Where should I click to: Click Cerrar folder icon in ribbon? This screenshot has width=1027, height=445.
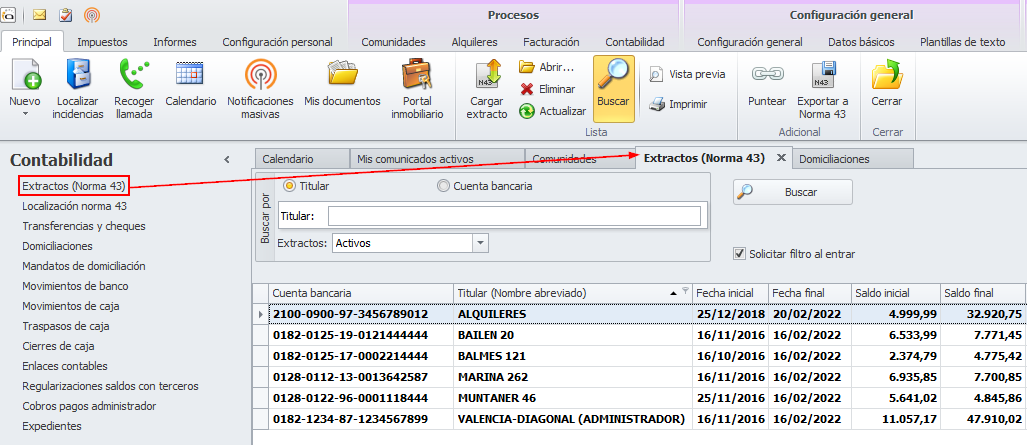coord(887,74)
